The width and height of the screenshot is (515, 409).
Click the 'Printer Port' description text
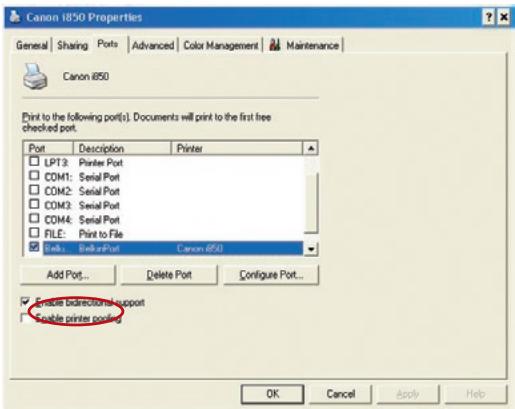pyautogui.click(x=101, y=163)
